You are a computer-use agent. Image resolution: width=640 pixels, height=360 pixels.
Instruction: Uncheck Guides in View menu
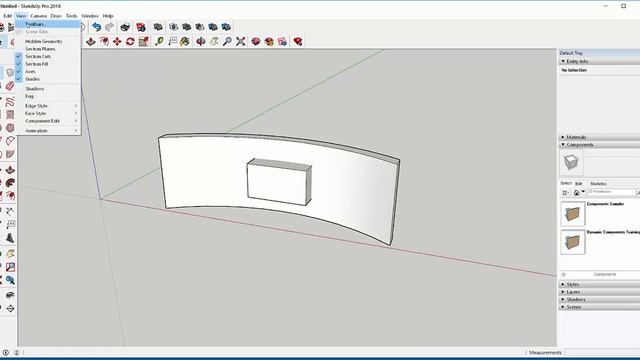tap(48, 79)
